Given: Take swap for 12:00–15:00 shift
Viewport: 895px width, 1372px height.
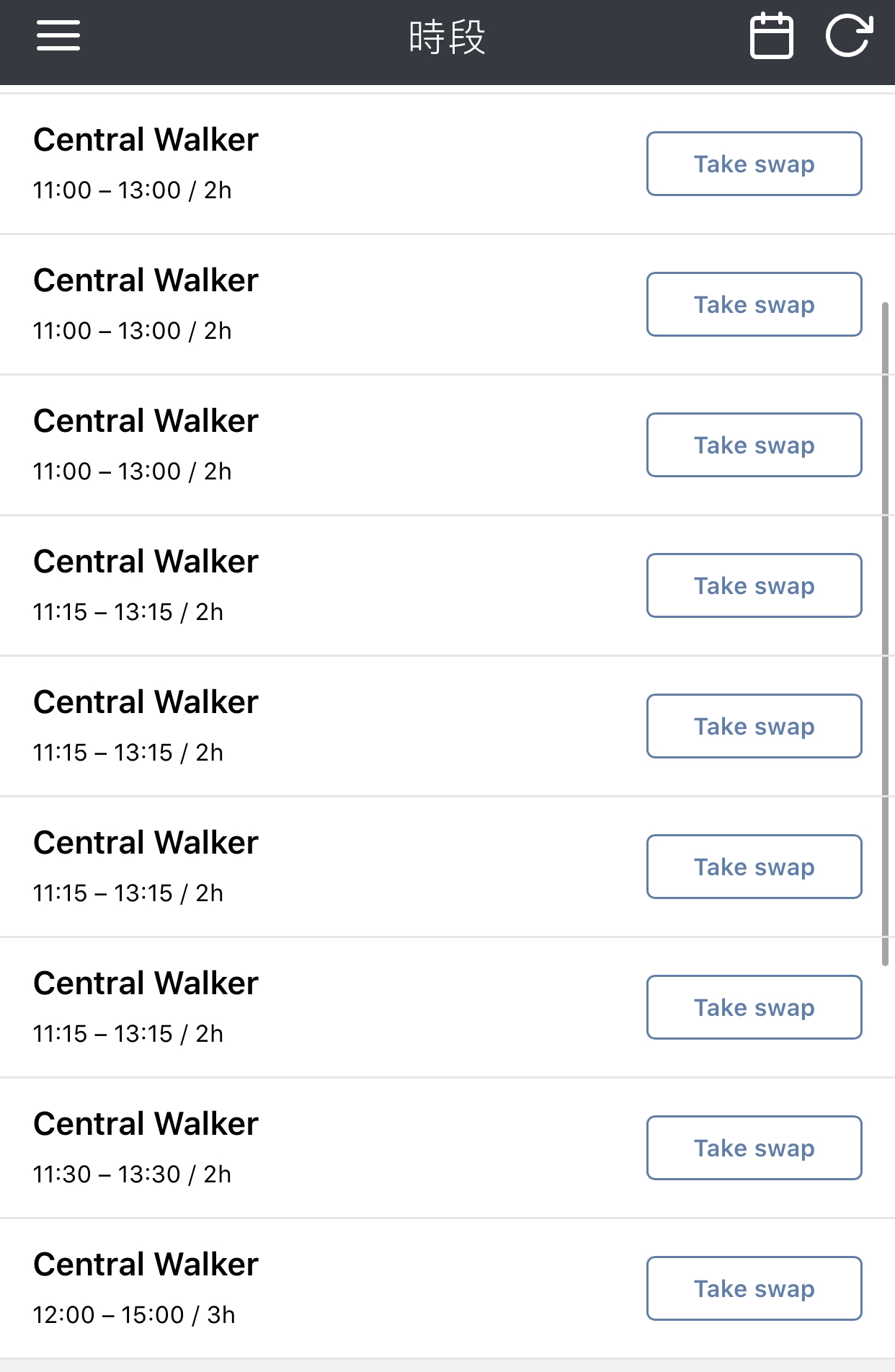Looking at the screenshot, I should pyautogui.click(x=754, y=1288).
